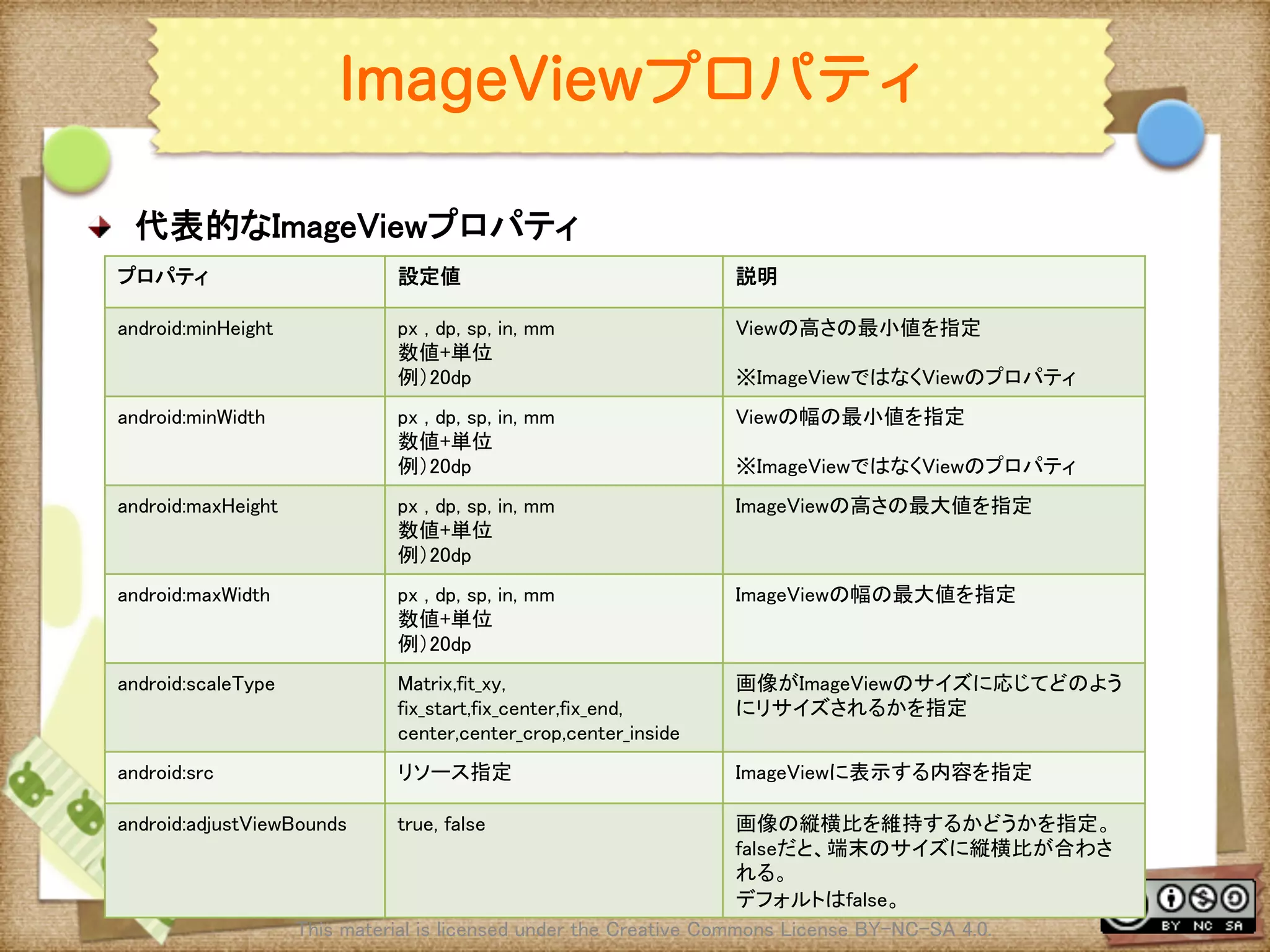
Task: Click the Viewの幅の最小値を指定 description
Action: (x=850, y=416)
